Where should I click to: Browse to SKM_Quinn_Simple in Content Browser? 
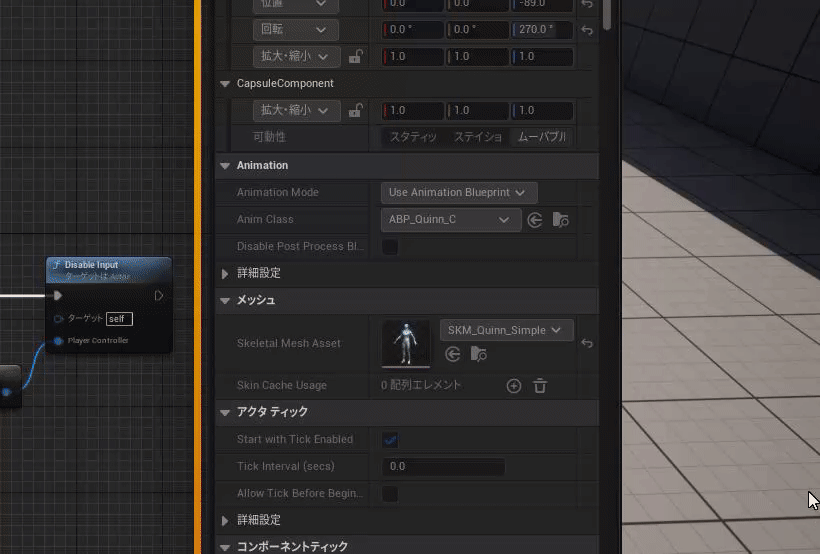click(479, 354)
